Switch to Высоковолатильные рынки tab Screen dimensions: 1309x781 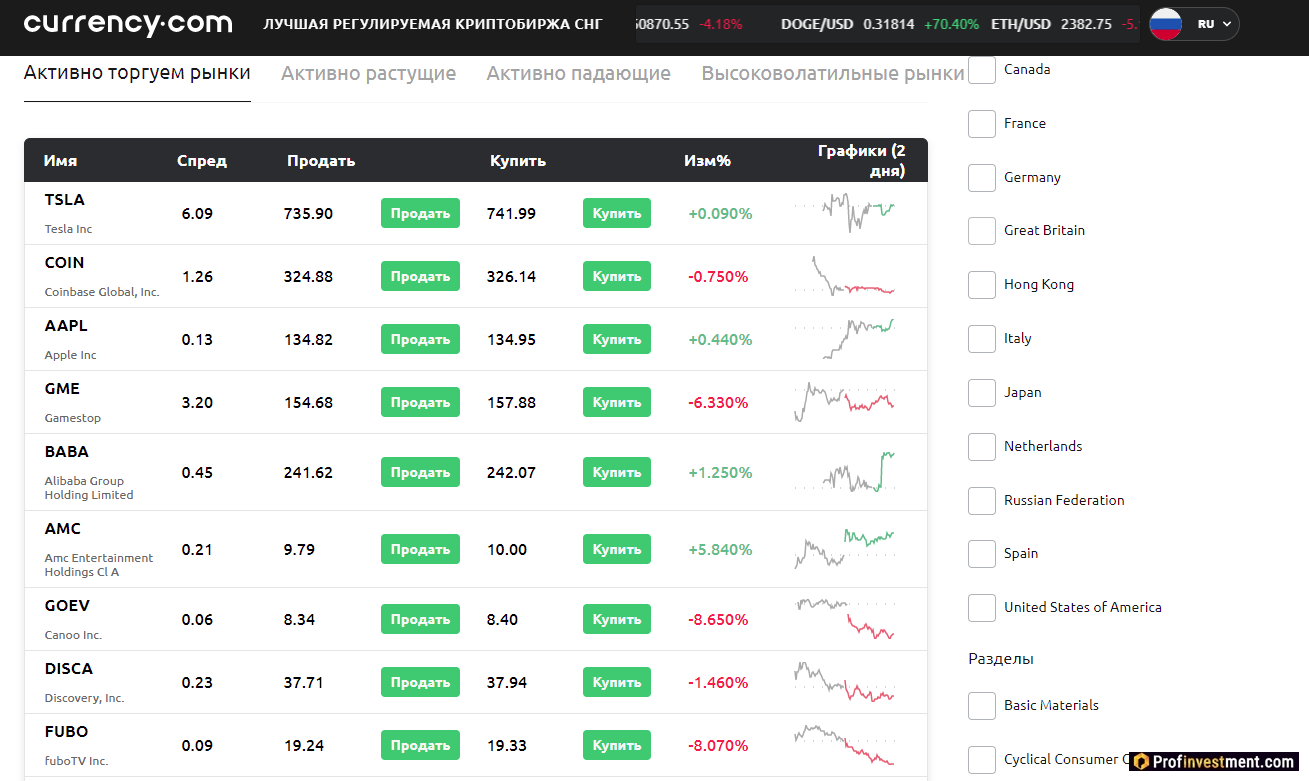833,73
